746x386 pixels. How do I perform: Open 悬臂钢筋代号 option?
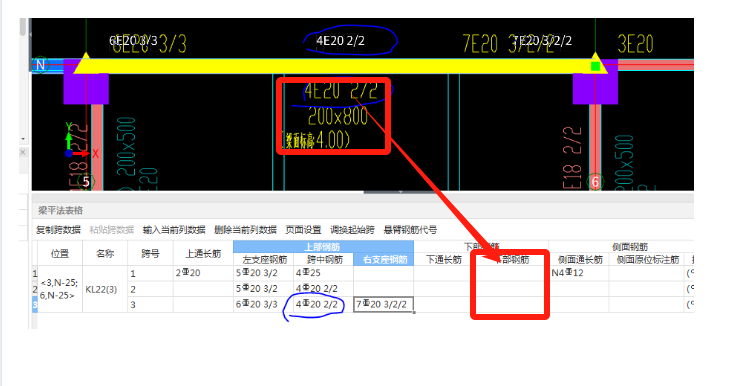410,230
